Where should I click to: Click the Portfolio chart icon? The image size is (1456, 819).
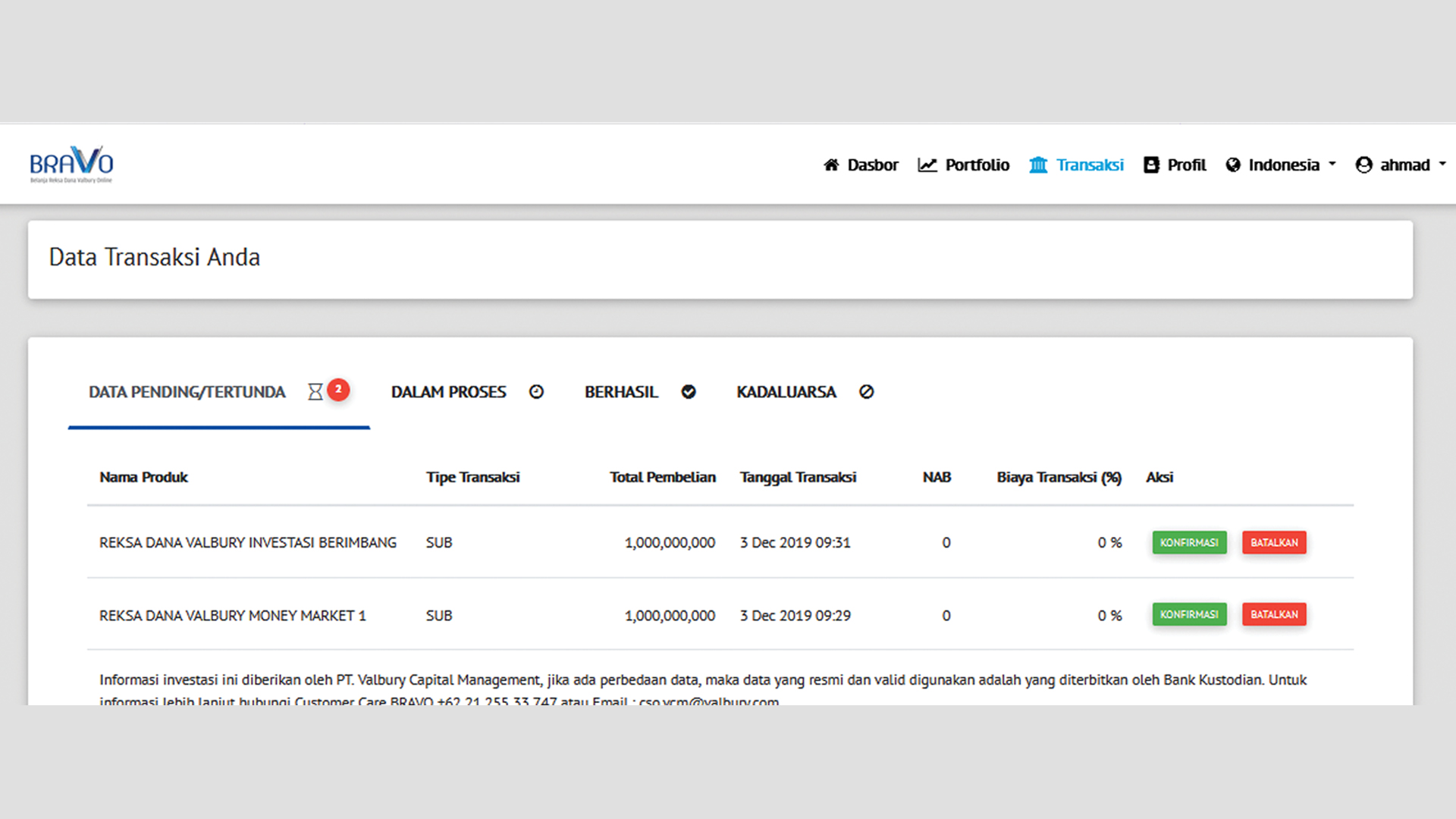tap(927, 165)
